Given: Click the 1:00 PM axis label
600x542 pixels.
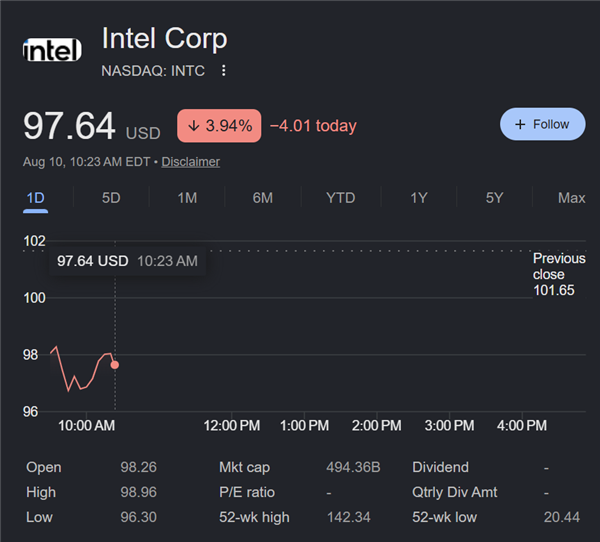Looking at the screenshot, I should coord(304,426).
